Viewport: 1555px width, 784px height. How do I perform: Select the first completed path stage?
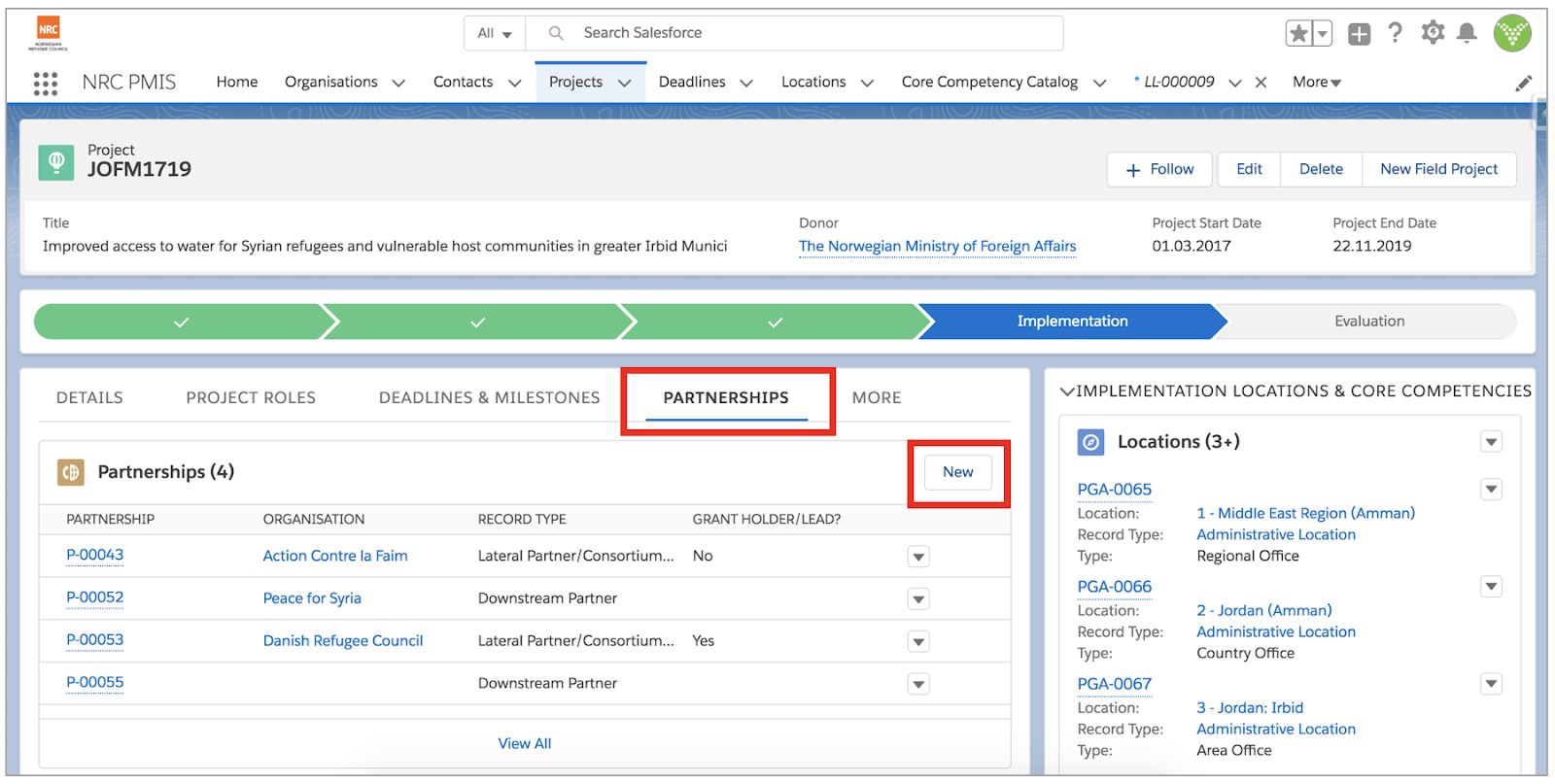tap(182, 322)
